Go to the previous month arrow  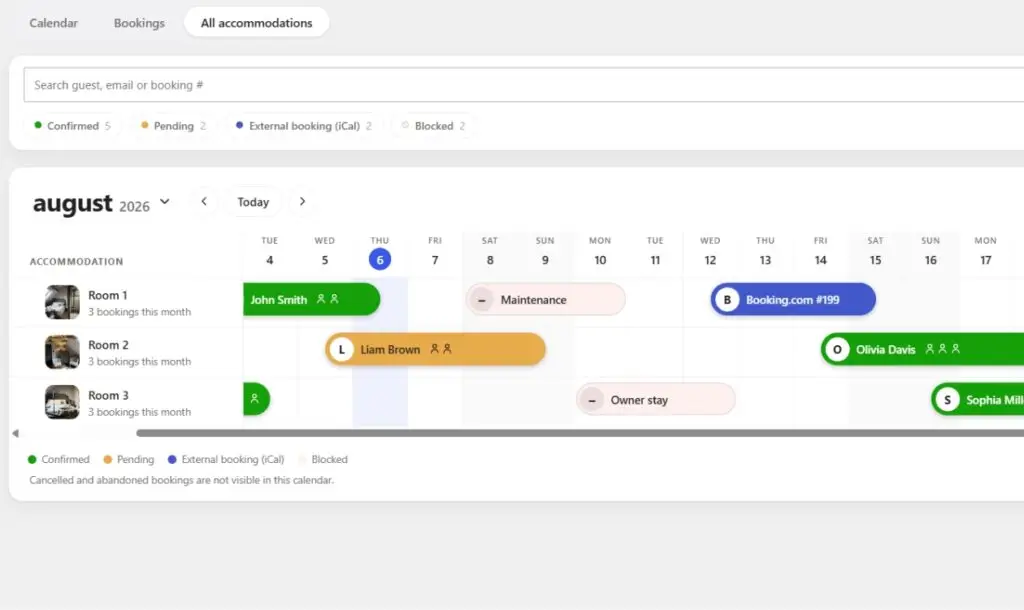(x=204, y=202)
